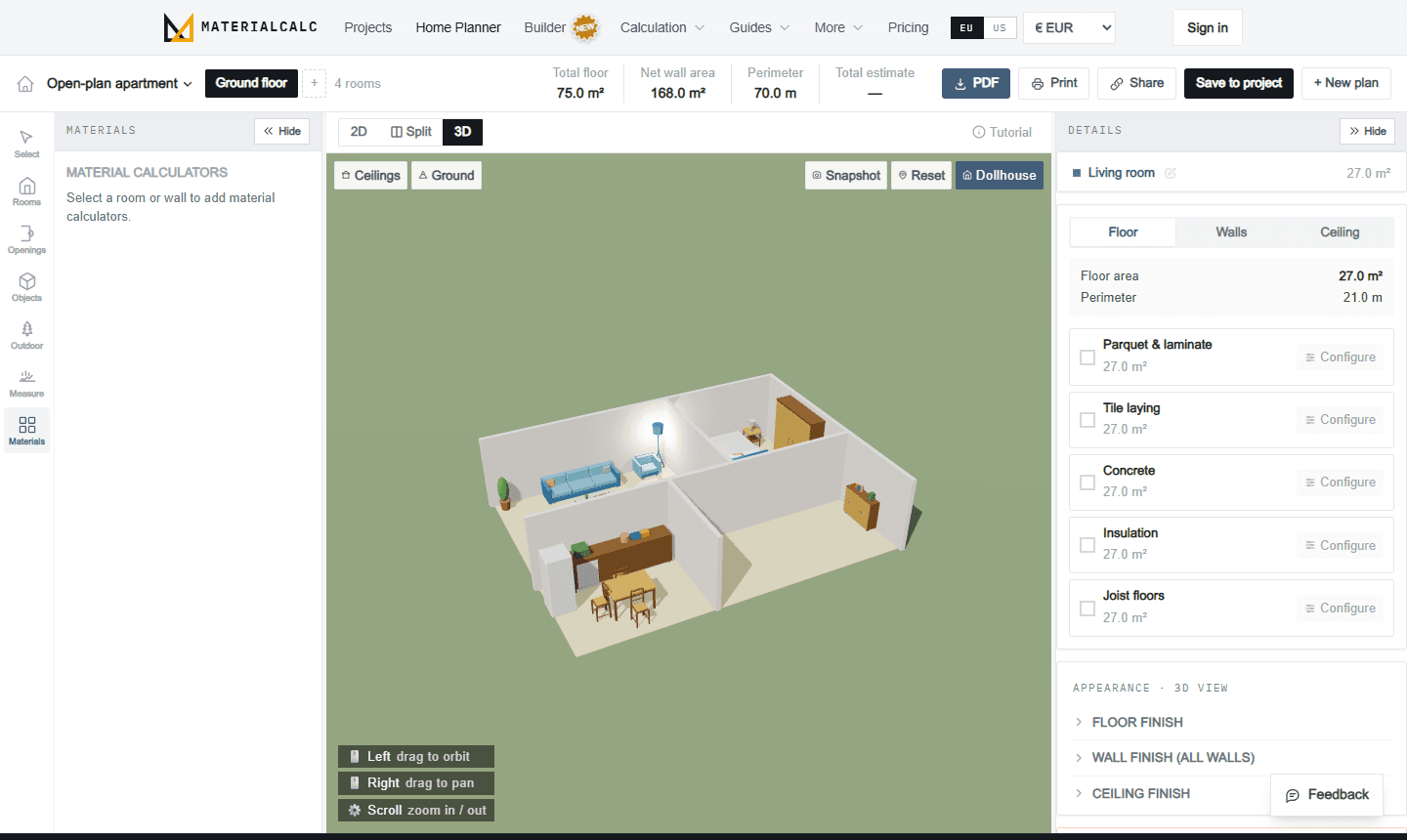Add a new floor with plus button
Image resolution: width=1407 pixels, height=840 pixels.
[314, 83]
